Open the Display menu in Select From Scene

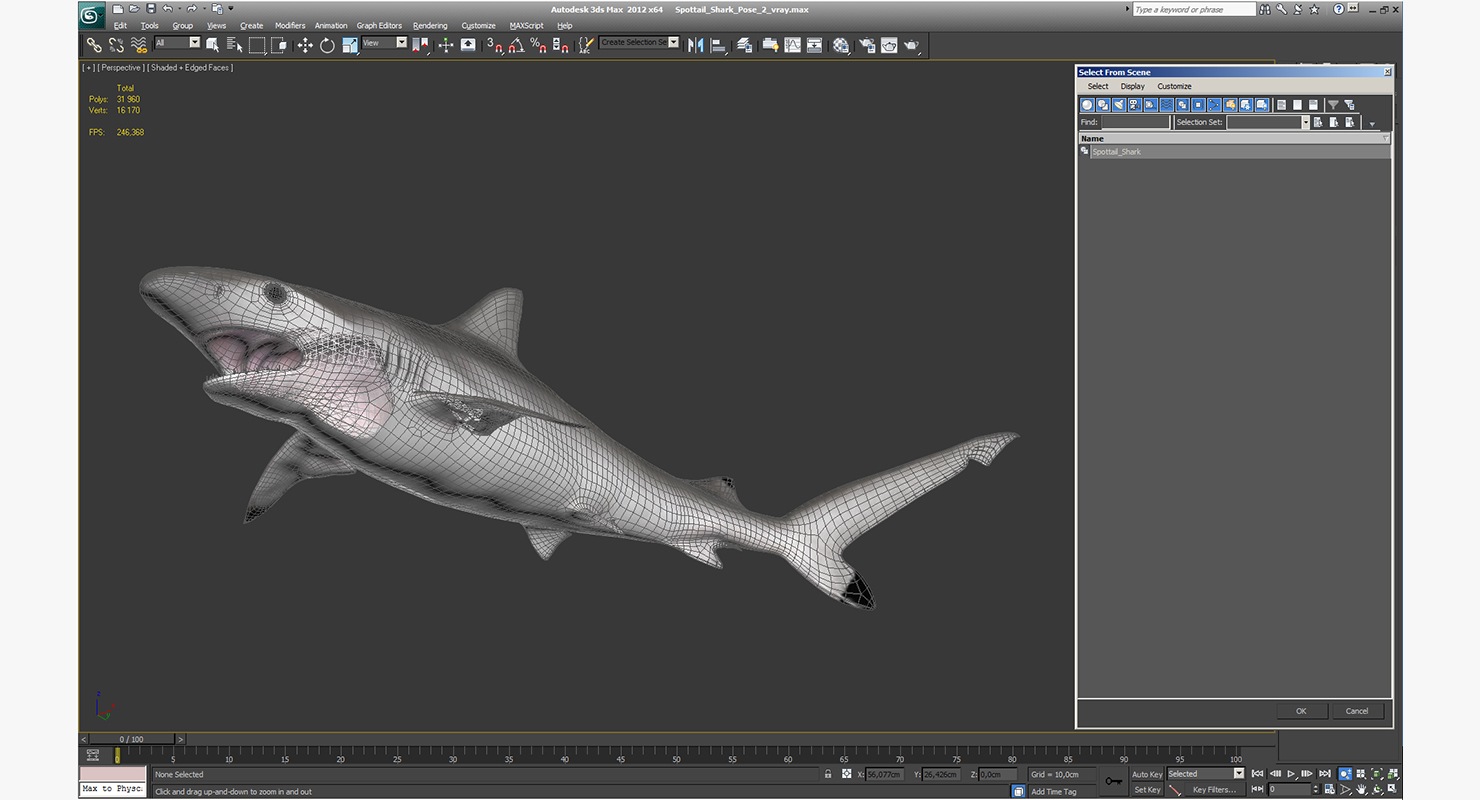click(1132, 86)
